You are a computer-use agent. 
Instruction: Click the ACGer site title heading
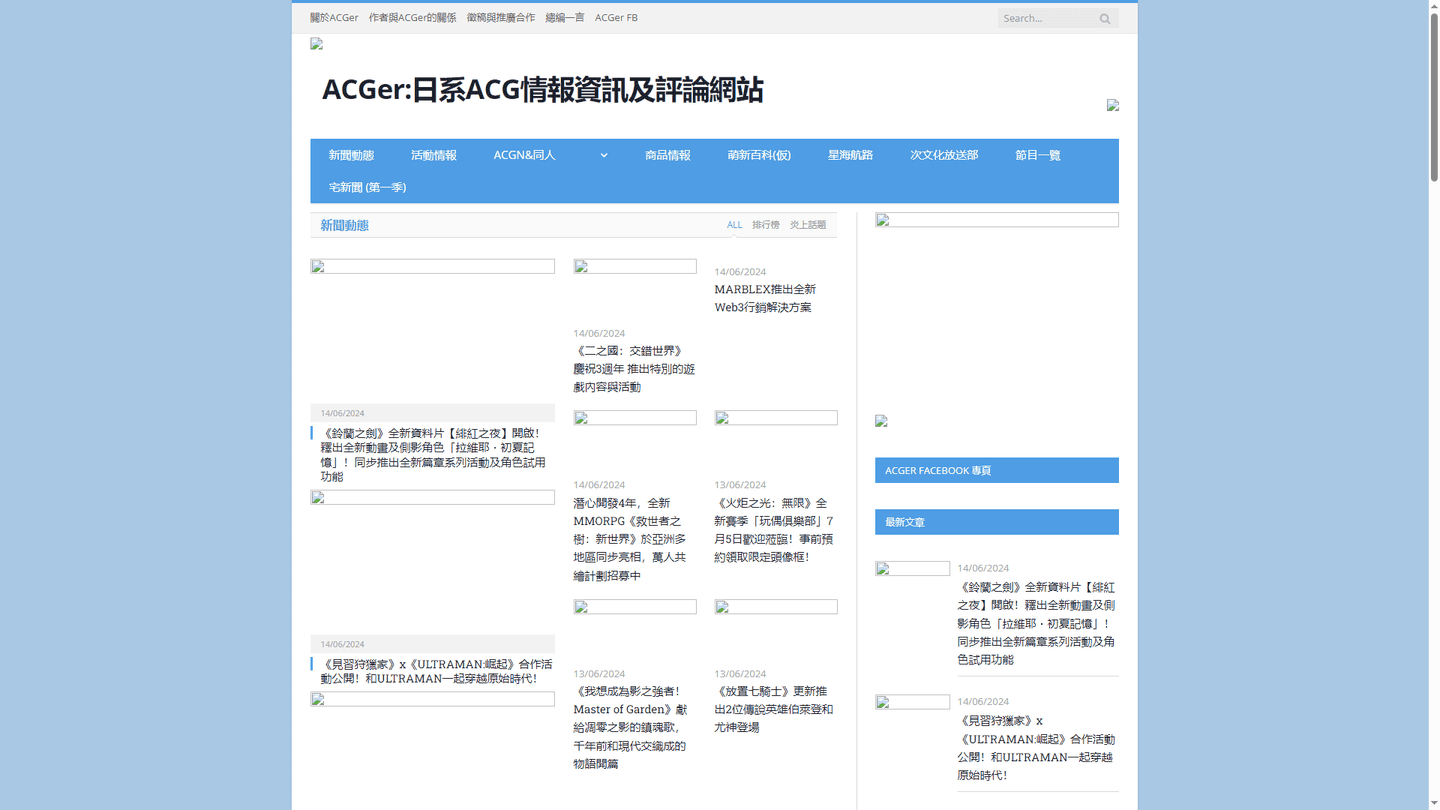pos(542,90)
